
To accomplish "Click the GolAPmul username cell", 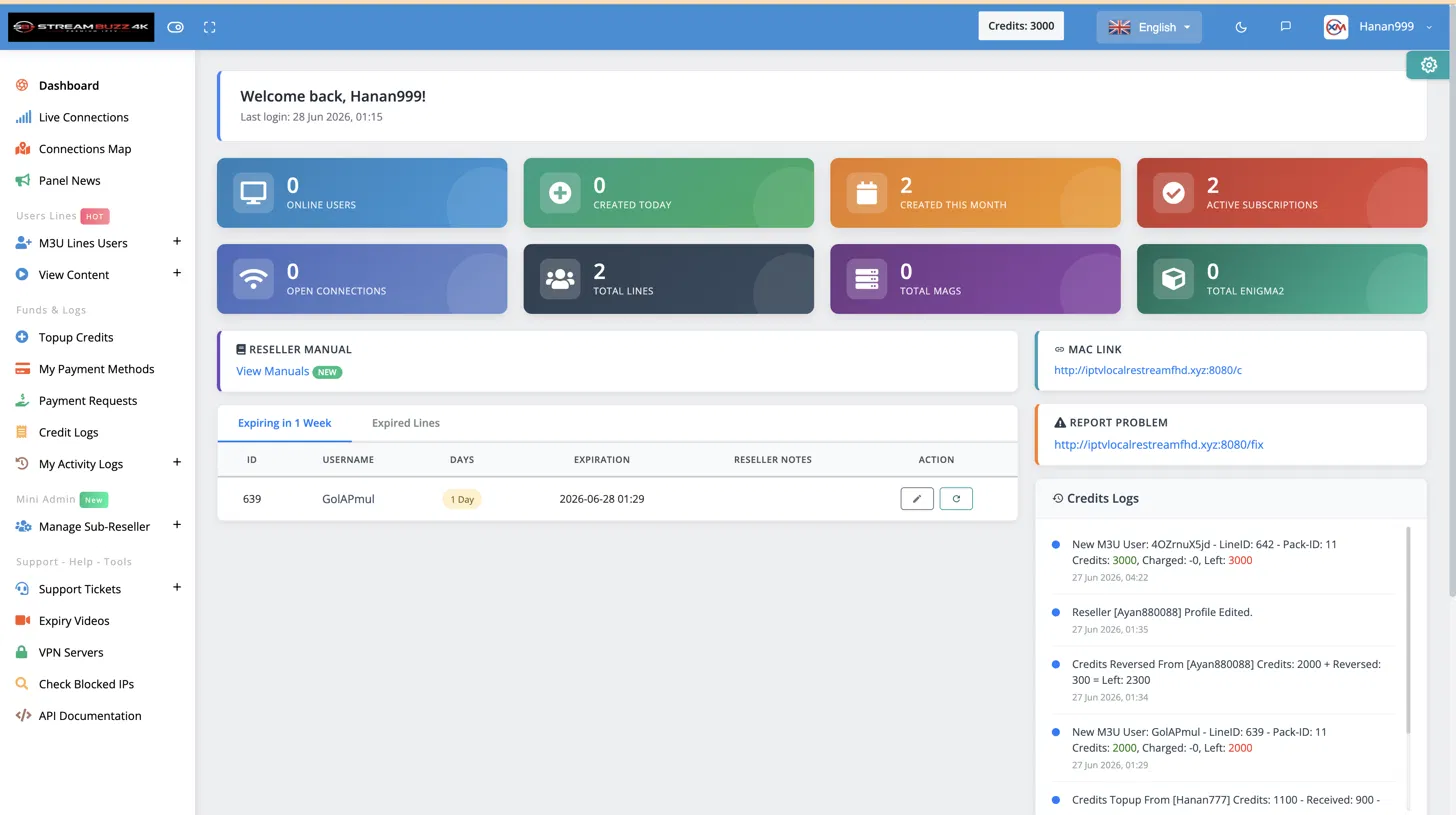I will [348, 498].
